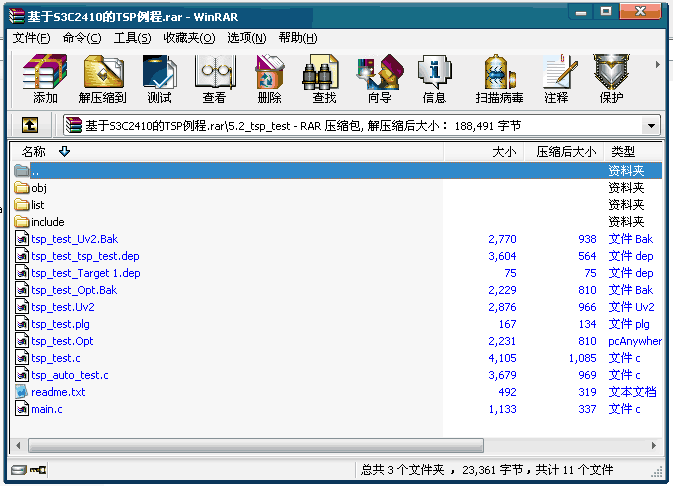673x486 pixels.
Task: Click the WinRAR title bar icon
Action: click(17, 16)
